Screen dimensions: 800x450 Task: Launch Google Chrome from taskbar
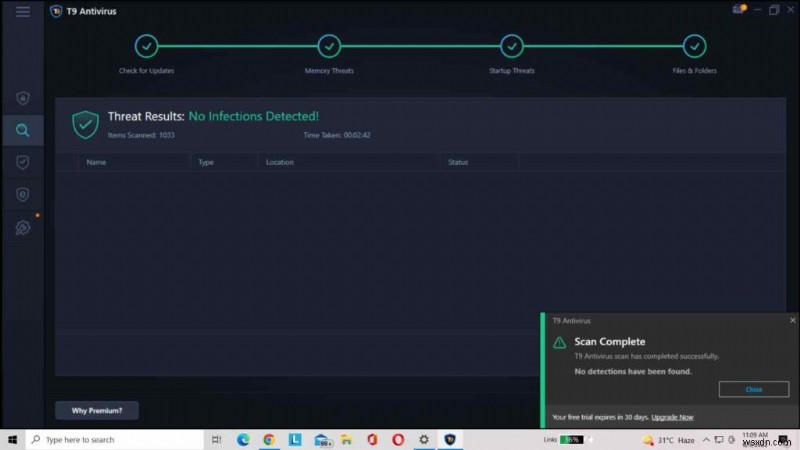(269, 439)
